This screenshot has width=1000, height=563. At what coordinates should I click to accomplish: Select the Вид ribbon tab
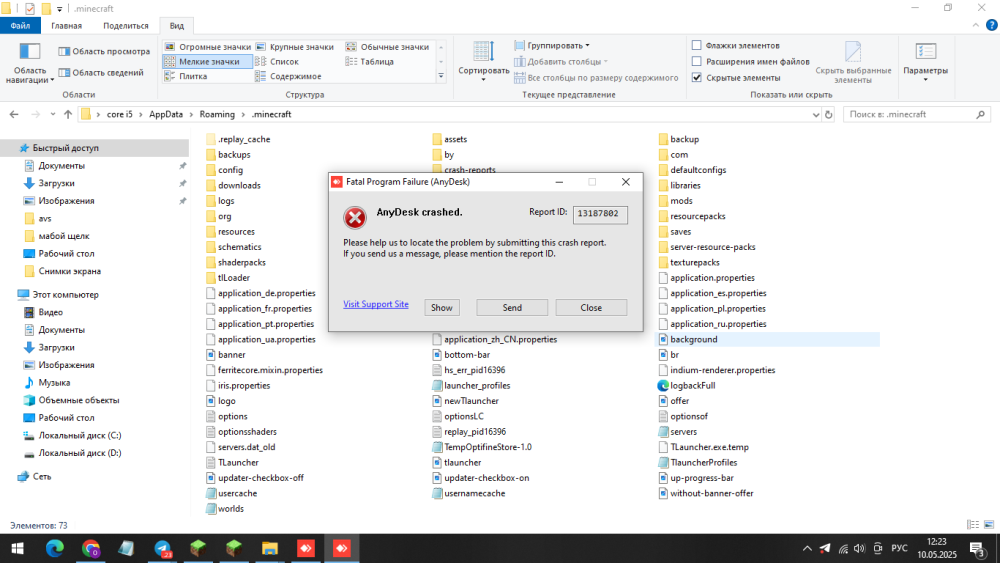pos(177,26)
